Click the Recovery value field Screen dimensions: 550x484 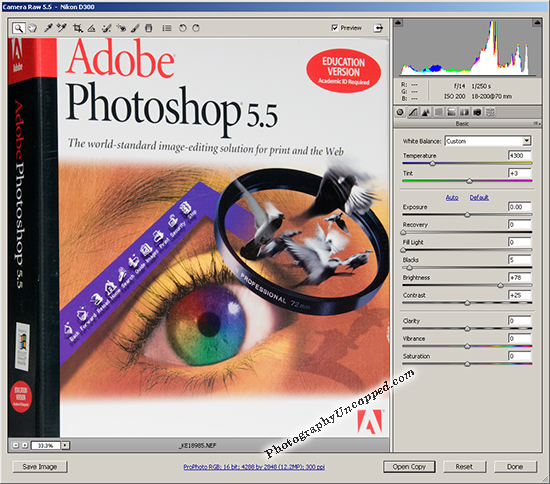[520, 224]
